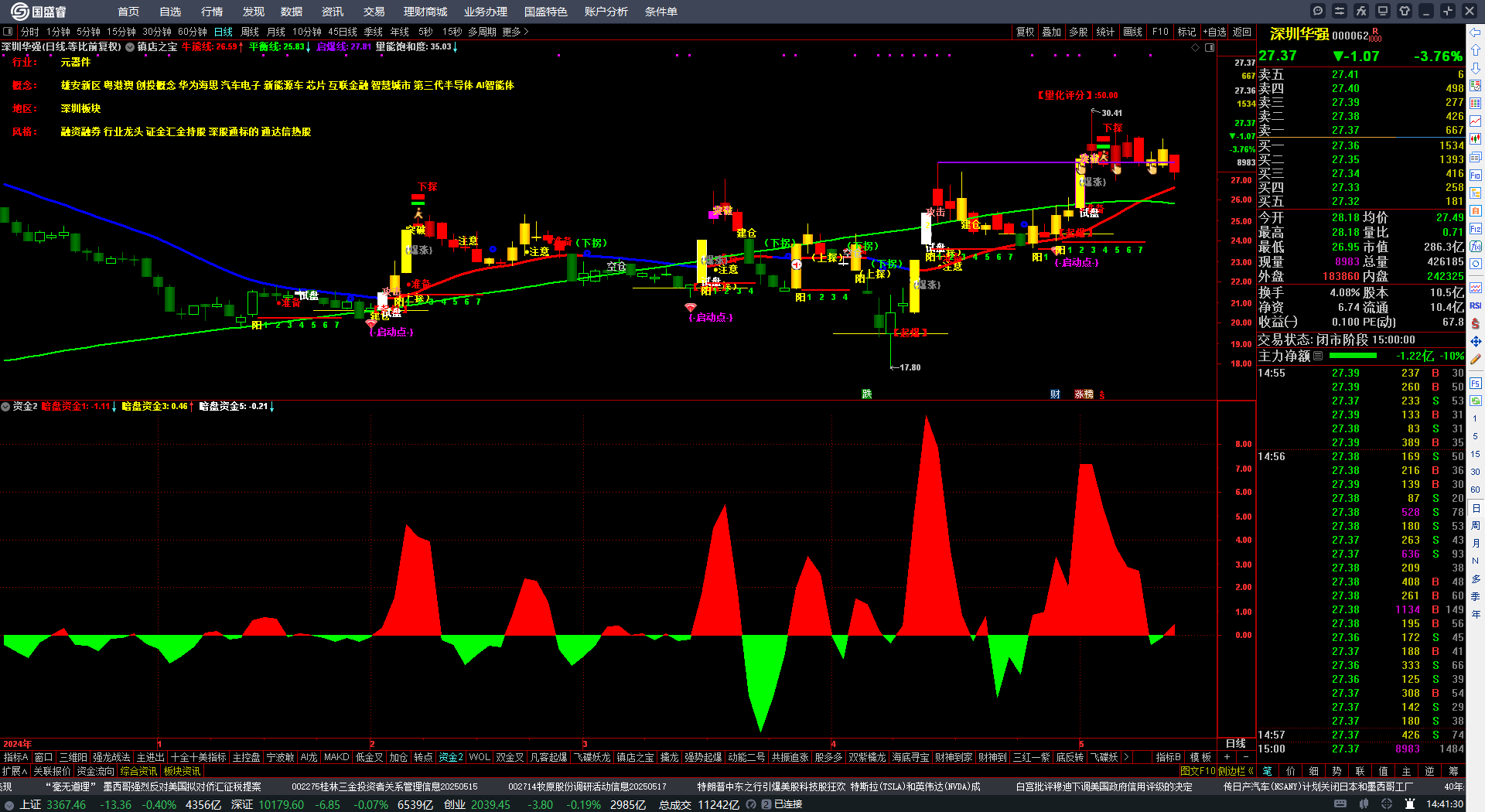Click the + zoom button under 日线
This screenshot has width=1485, height=812.
pos(1227,757)
